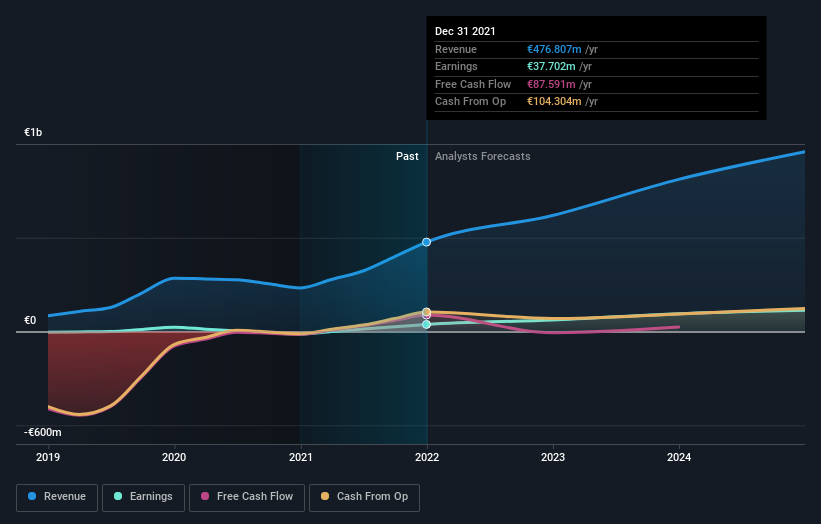The width and height of the screenshot is (821, 524).
Task: Click the 2022 x-axis label
Action: [x=427, y=457]
